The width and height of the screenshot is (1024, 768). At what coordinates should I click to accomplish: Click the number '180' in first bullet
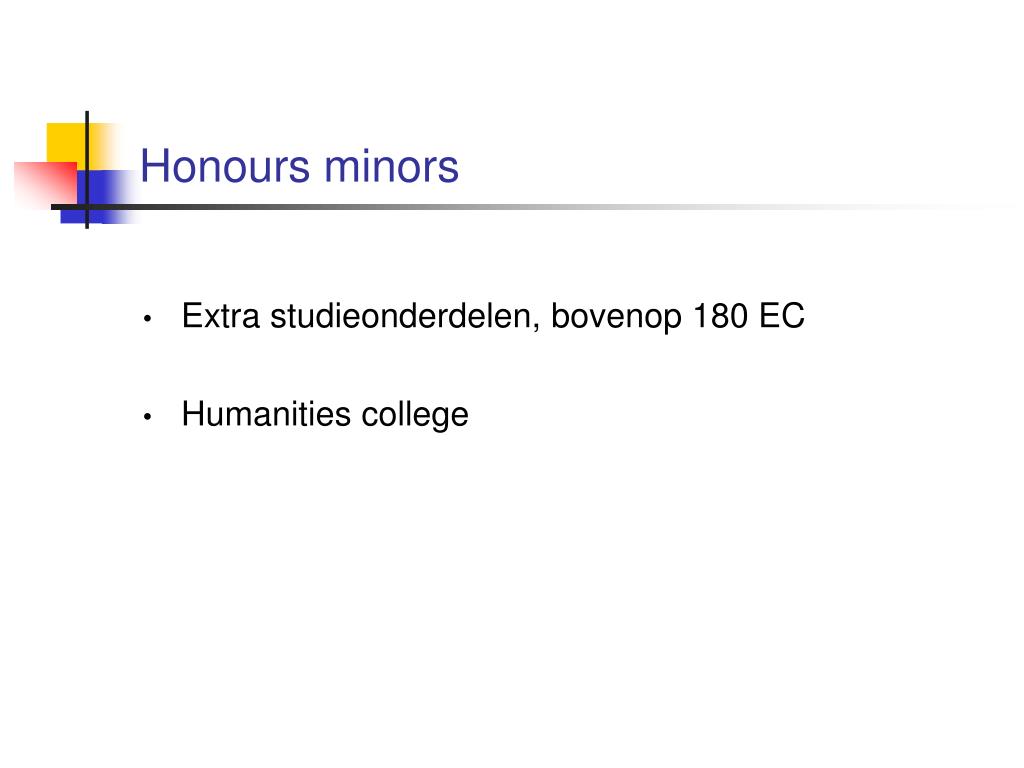coord(720,316)
